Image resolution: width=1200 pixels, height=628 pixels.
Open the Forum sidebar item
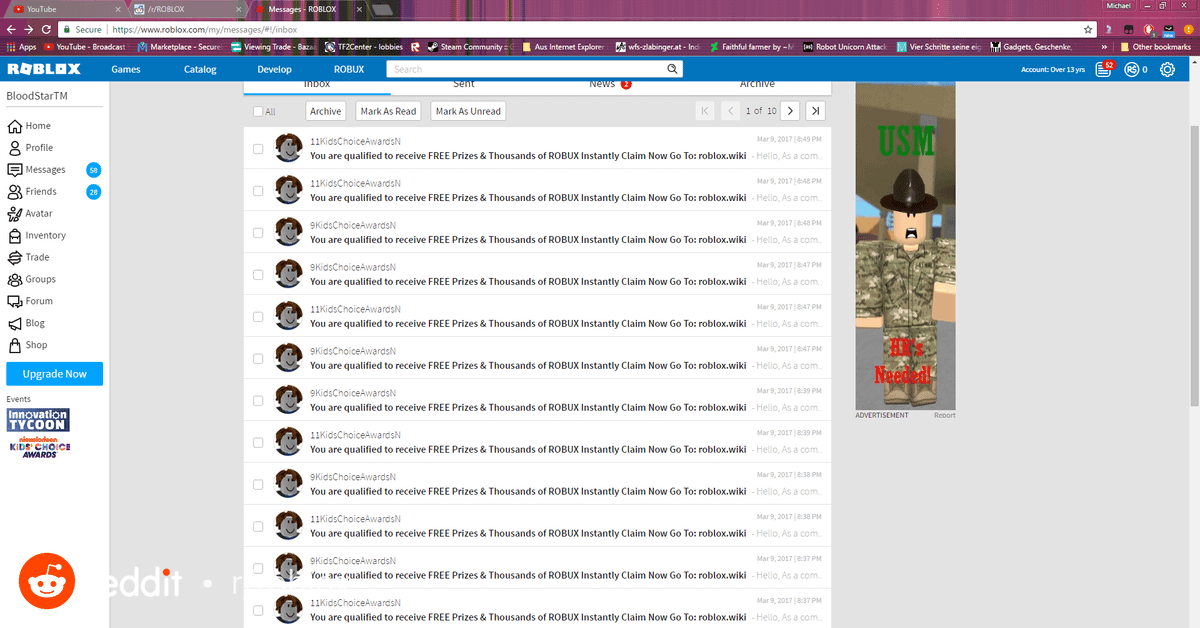click(x=39, y=301)
